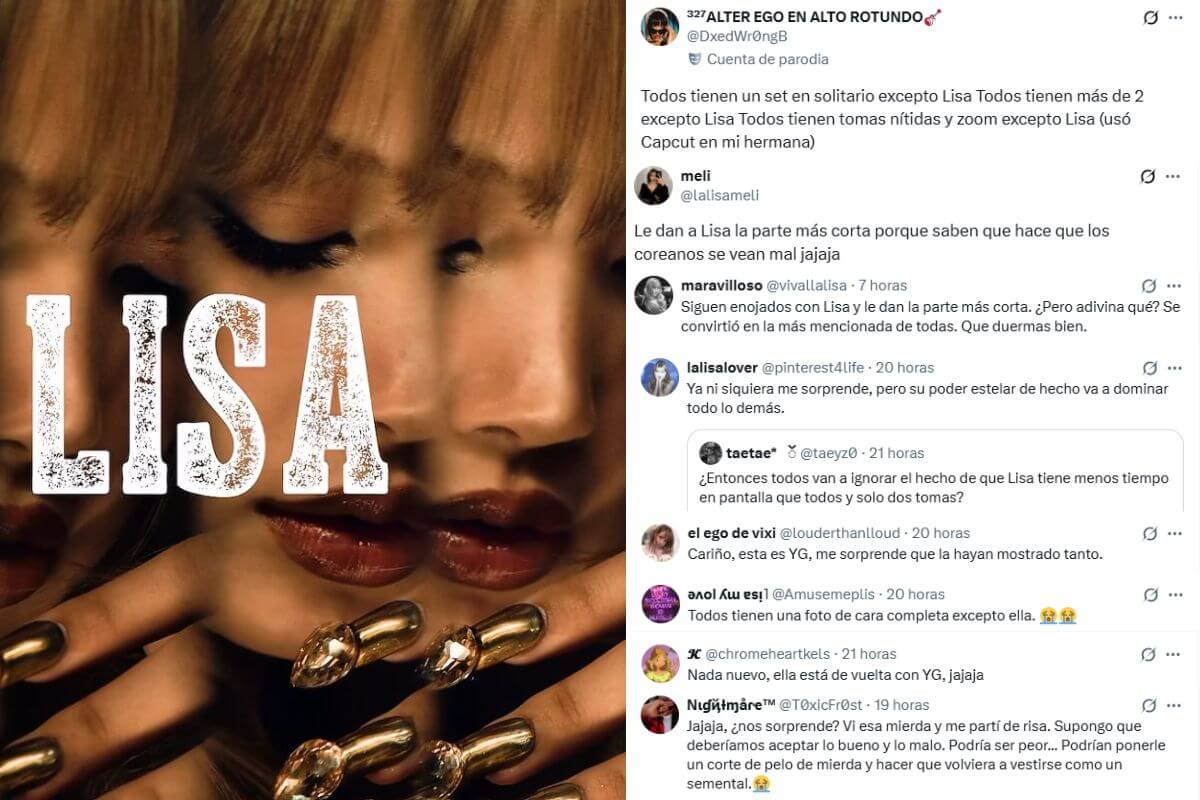
Task: Click the Grok icon on meli's tweet
Action: pos(1148,177)
